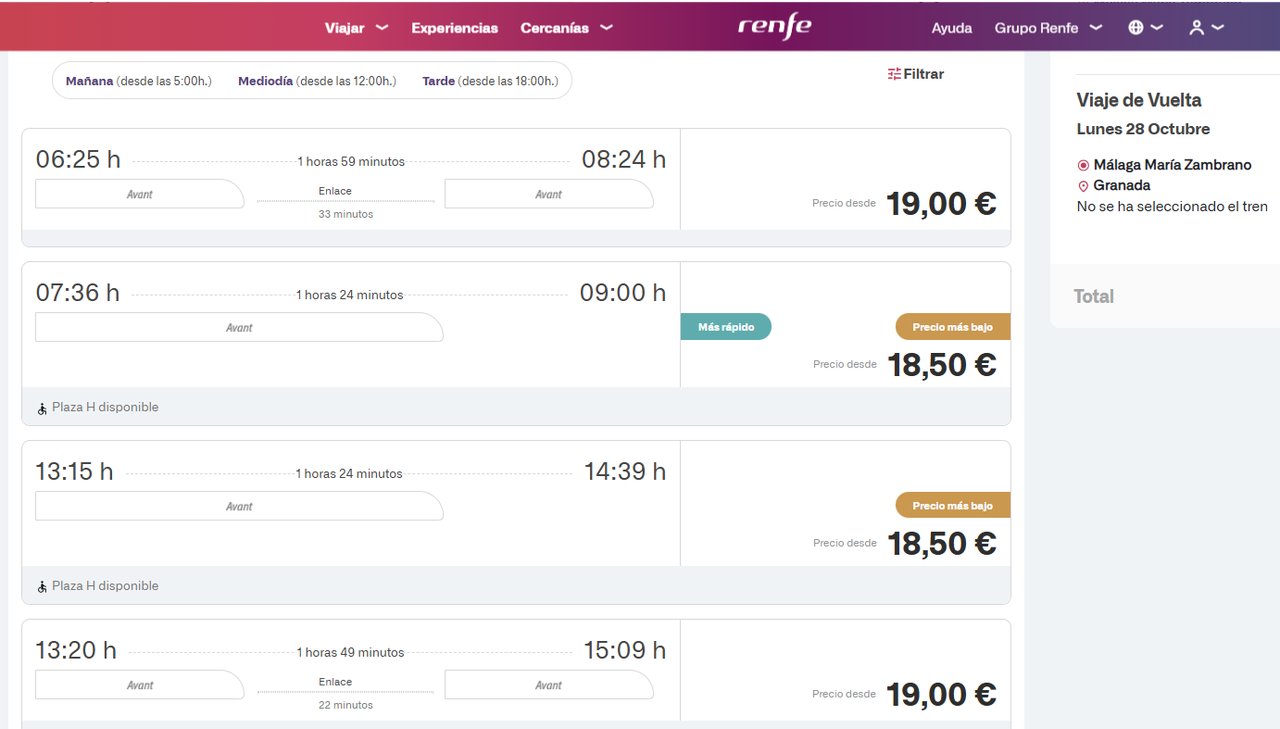This screenshot has height=729, width=1280.
Task: Click the 09:00 h arrival time
Action: [623, 293]
